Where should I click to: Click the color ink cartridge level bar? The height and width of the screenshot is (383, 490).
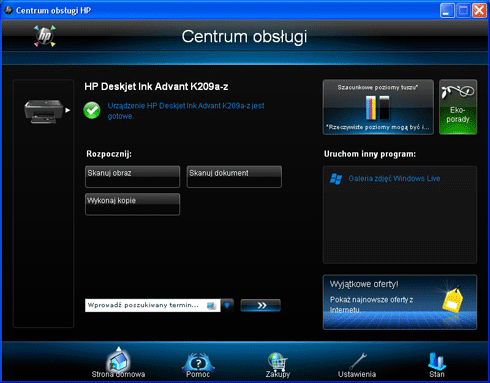point(371,107)
